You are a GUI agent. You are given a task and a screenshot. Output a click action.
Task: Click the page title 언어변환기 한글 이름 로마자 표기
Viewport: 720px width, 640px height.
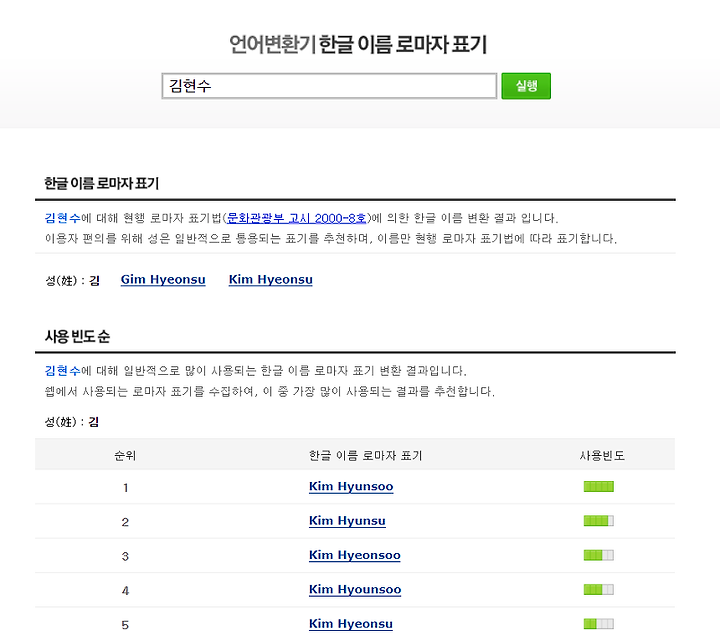(358, 45)
